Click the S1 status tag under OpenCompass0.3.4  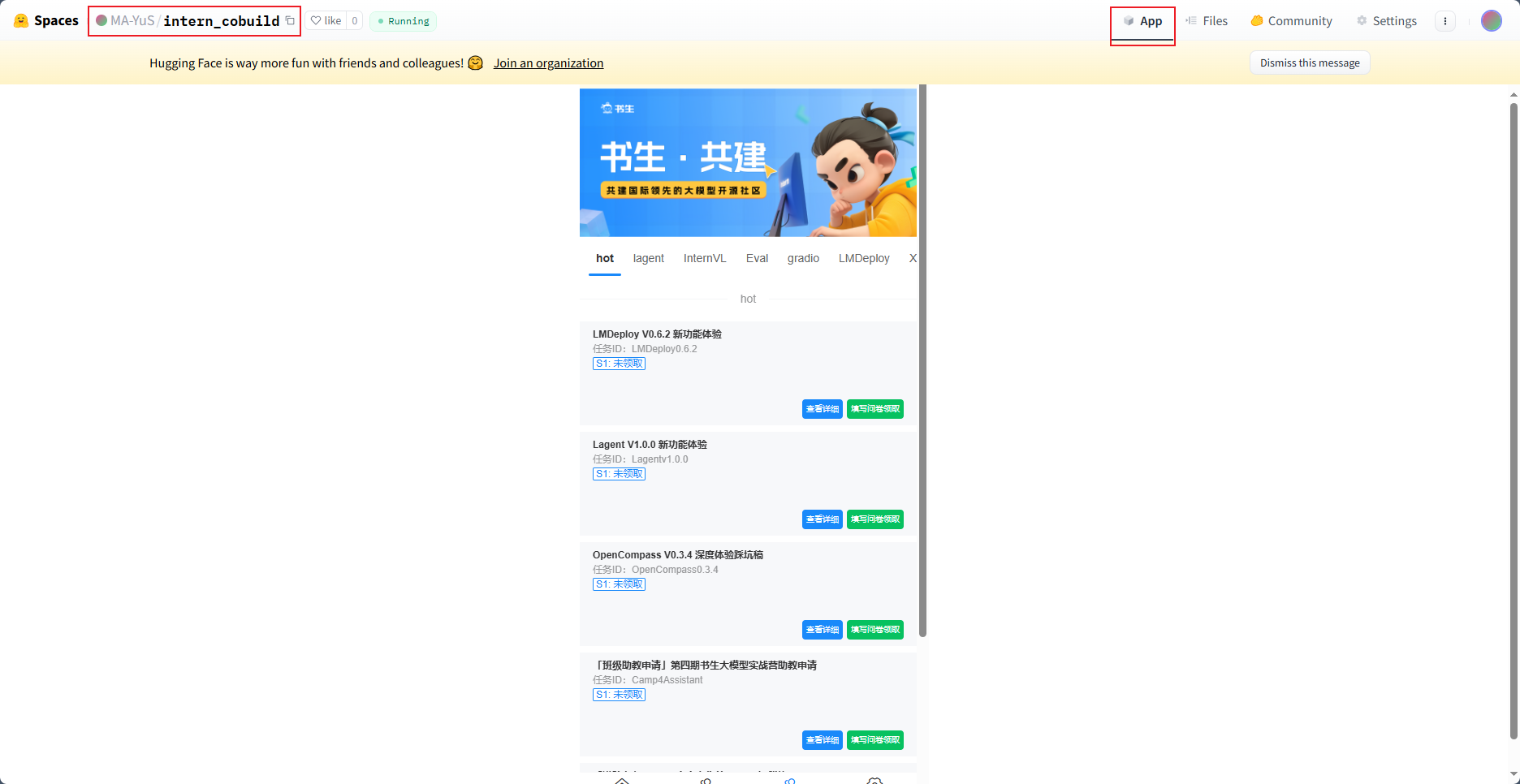tap(619, 584)
